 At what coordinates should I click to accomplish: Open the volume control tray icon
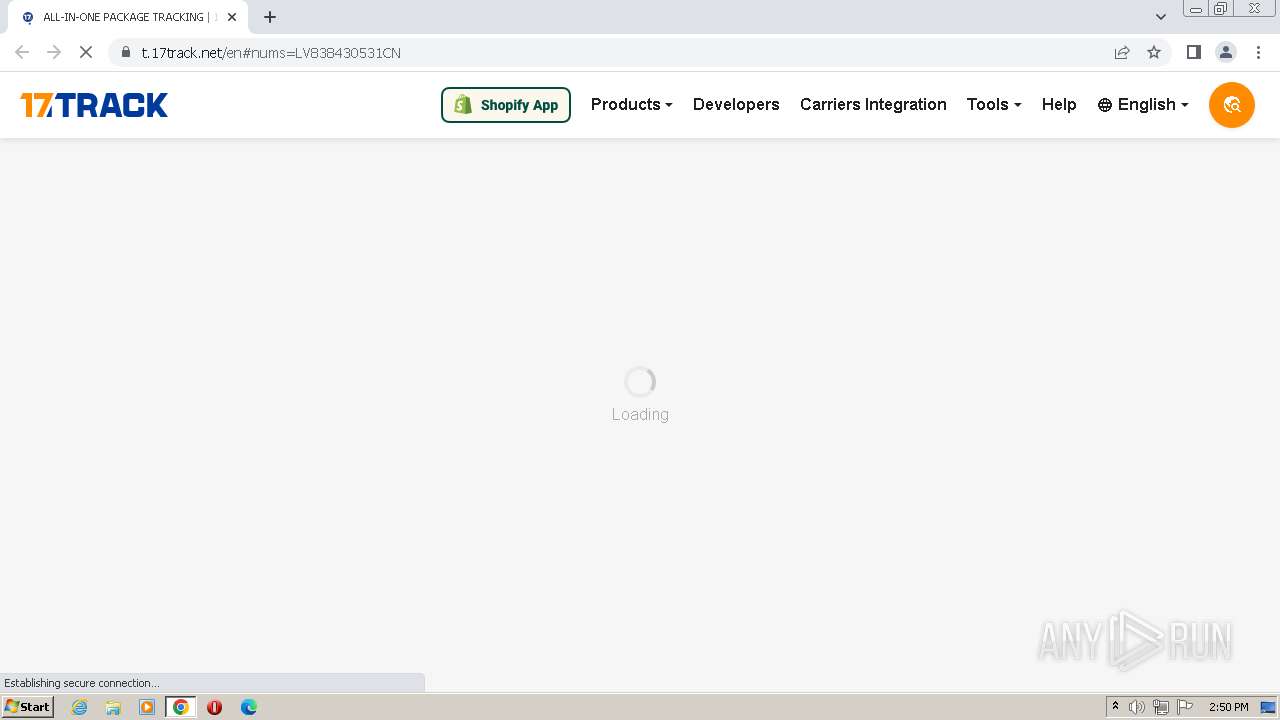tap(1137, 707)
